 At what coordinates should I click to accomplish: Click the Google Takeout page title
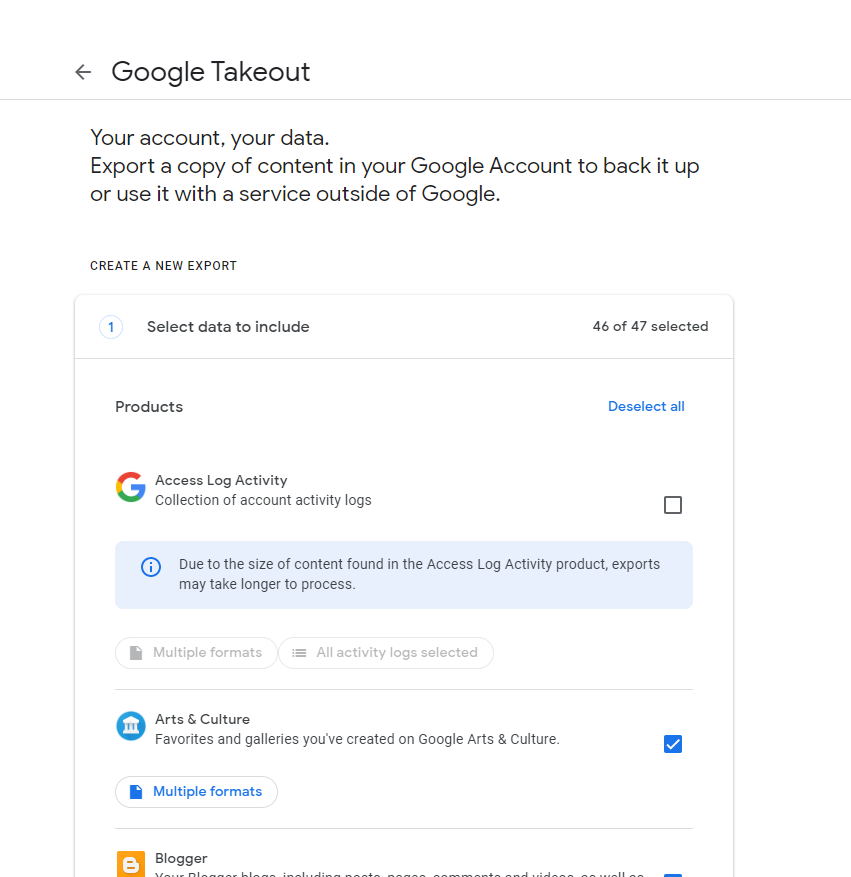click(x=211, y=72)
